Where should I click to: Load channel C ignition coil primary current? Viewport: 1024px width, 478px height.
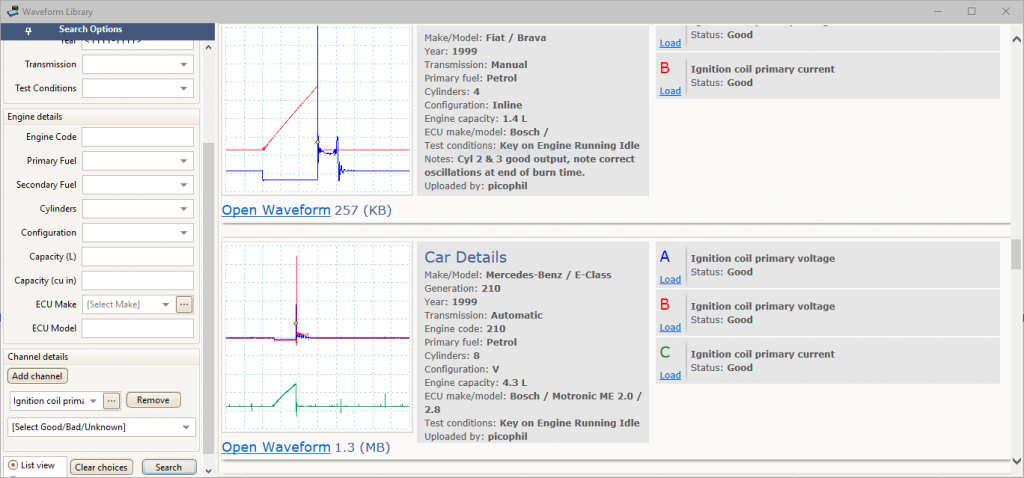coord(670,375)
